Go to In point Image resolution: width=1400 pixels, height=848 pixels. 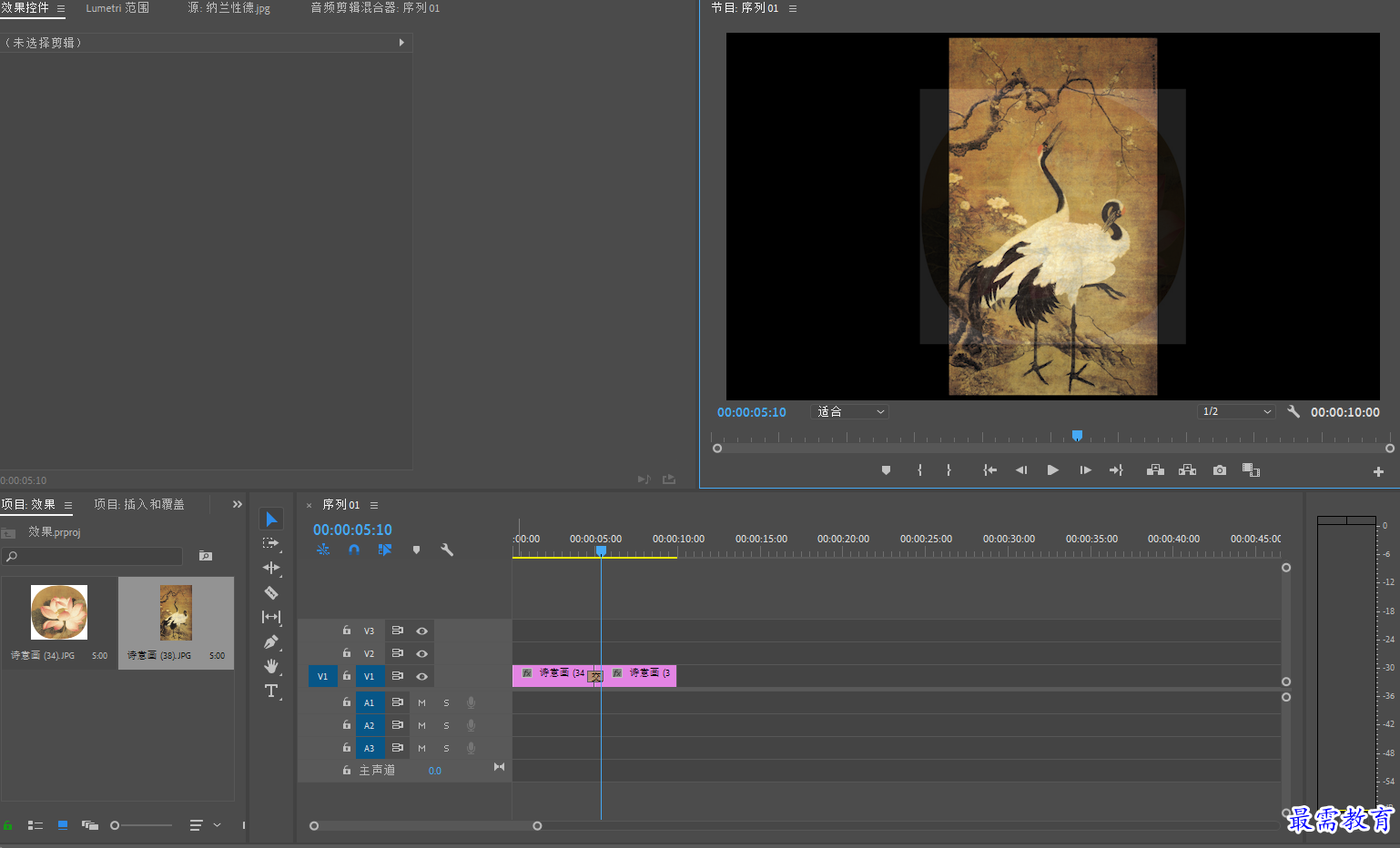[x=989, y=470]
